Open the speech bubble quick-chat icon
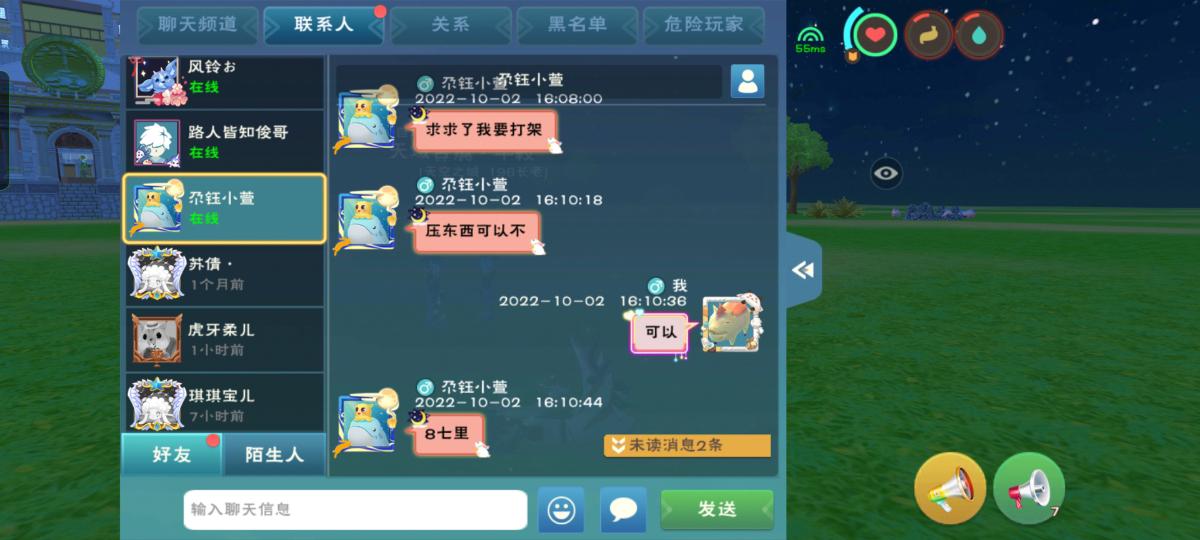The height and width of the screenshot is (540, 1200). click(623, 510)
